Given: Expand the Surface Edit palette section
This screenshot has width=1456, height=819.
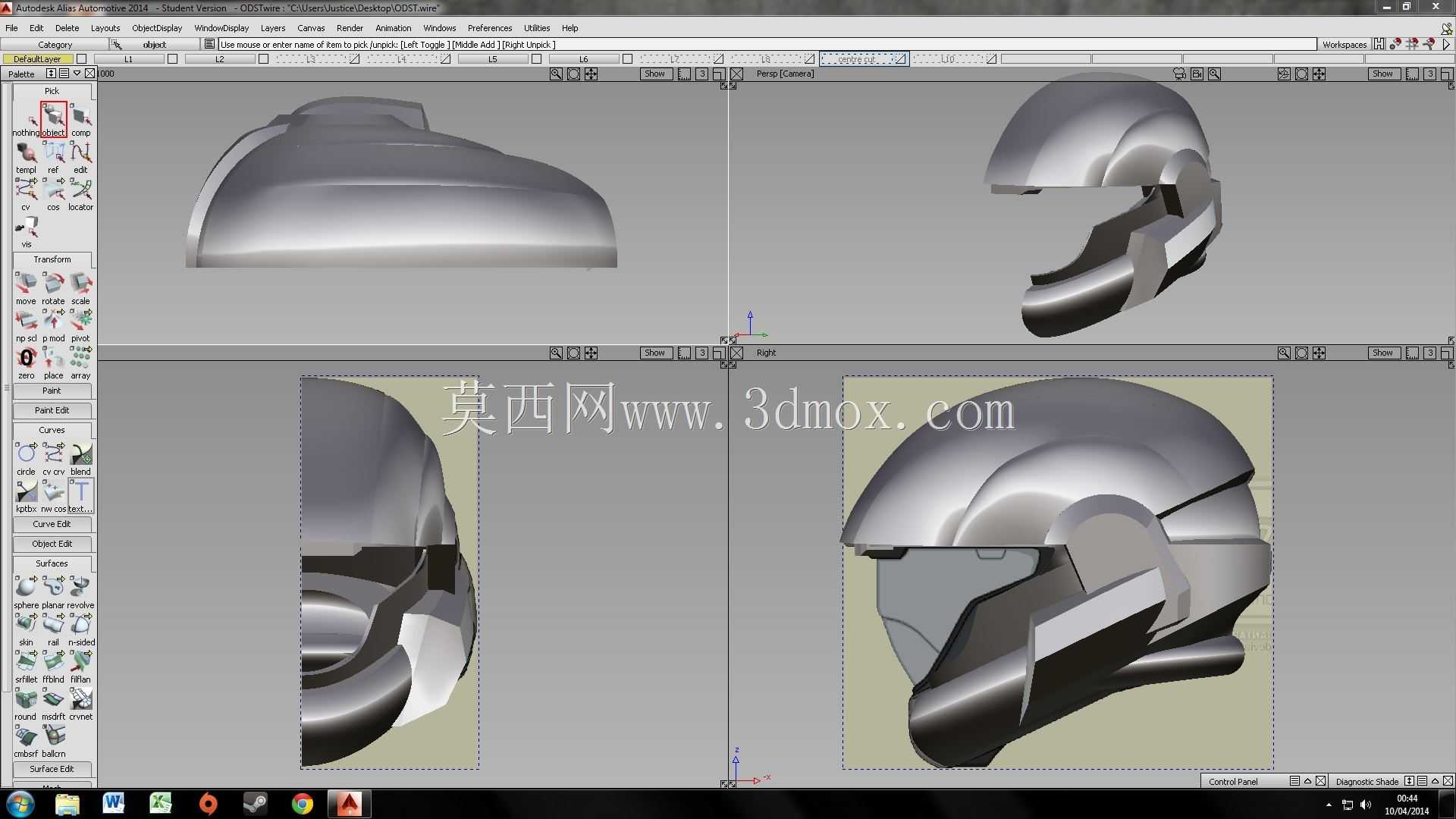Looking at the screenshot, I should [52, 769].
